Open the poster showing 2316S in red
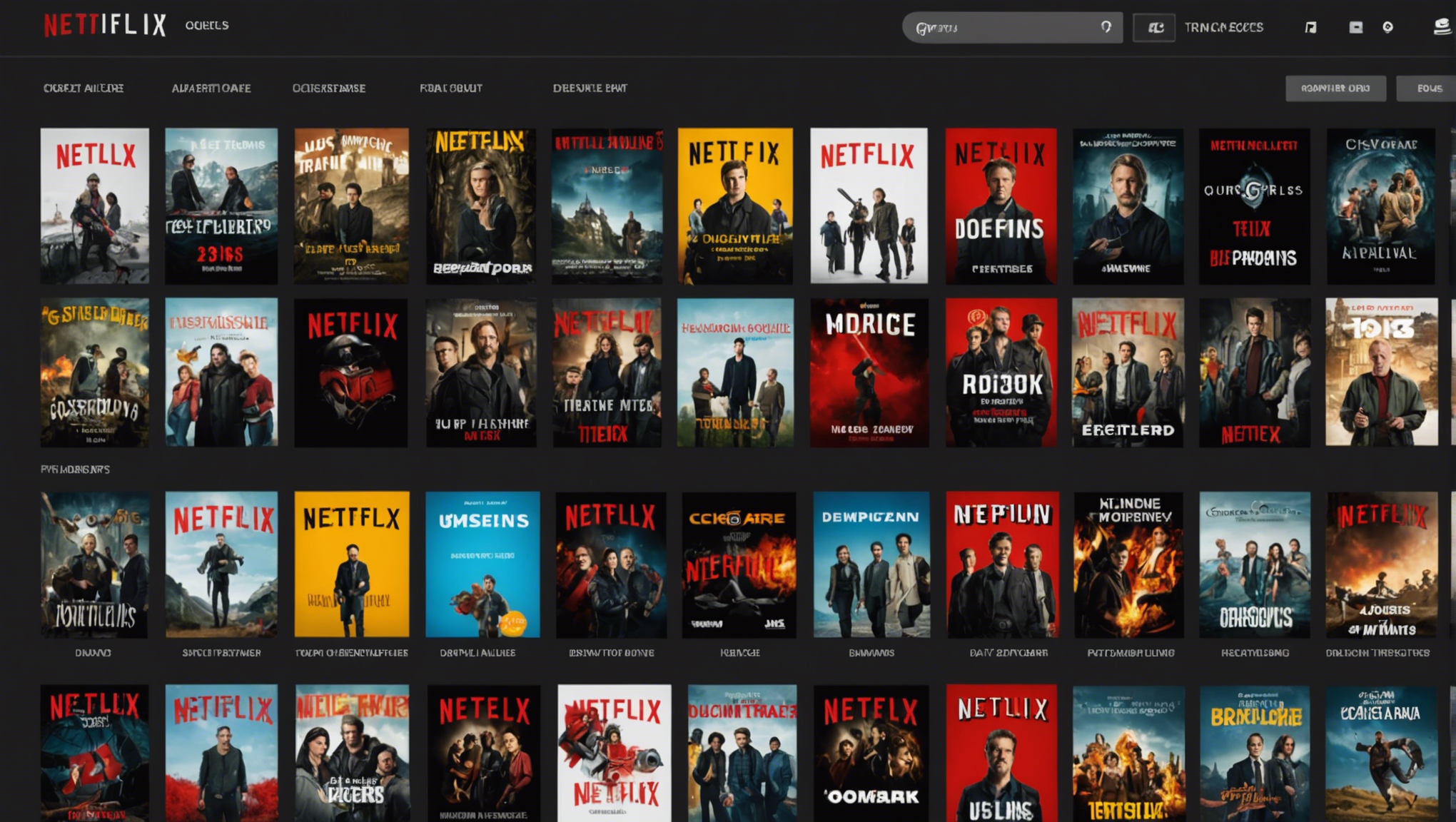Screen dimensions: 1456x822 (x=221, y=205)
